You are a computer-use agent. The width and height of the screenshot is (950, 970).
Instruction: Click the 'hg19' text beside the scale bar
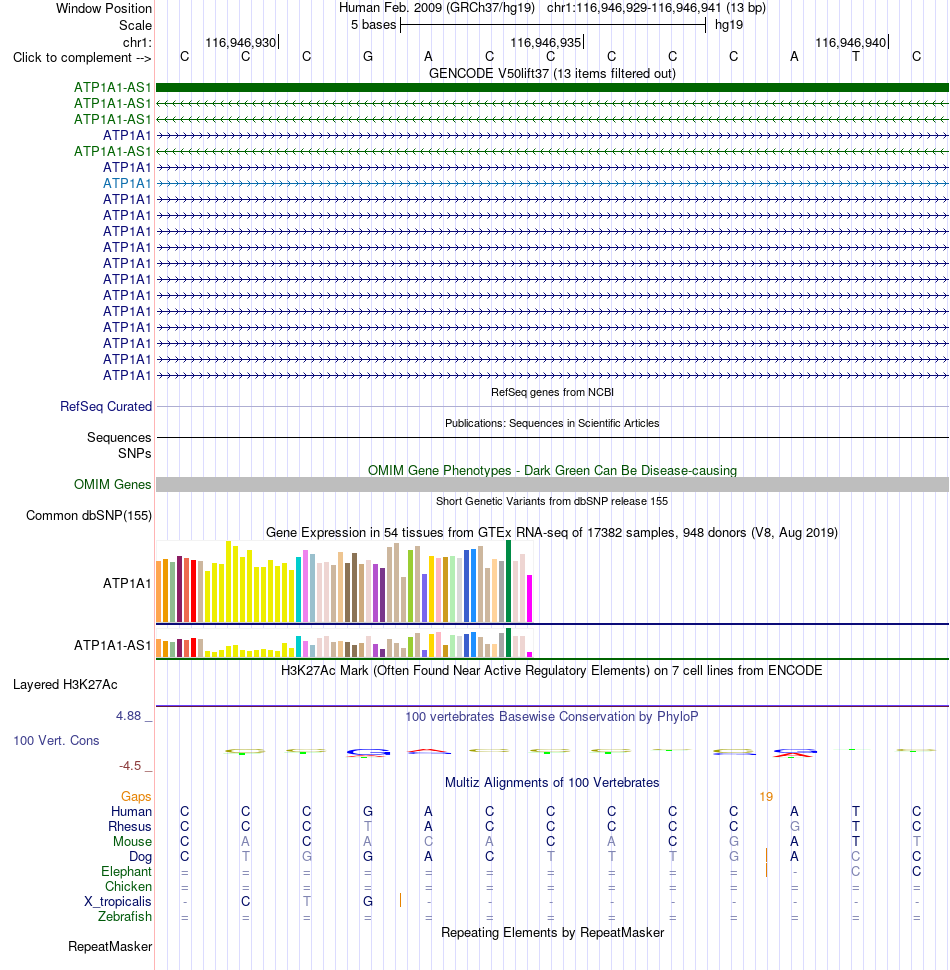[729, 25]
